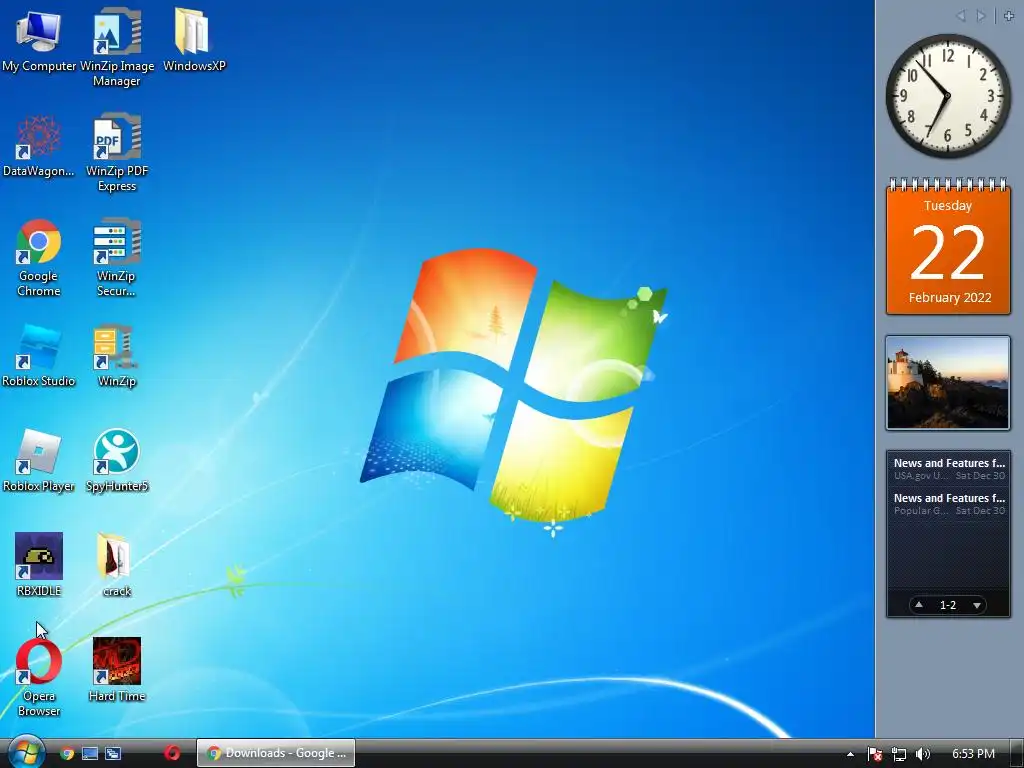Image resolution: width=1024 pixels, height=768 pixels.
Task: Launch Chrome from the quick launch bar
Action: (x=67, y=754)
